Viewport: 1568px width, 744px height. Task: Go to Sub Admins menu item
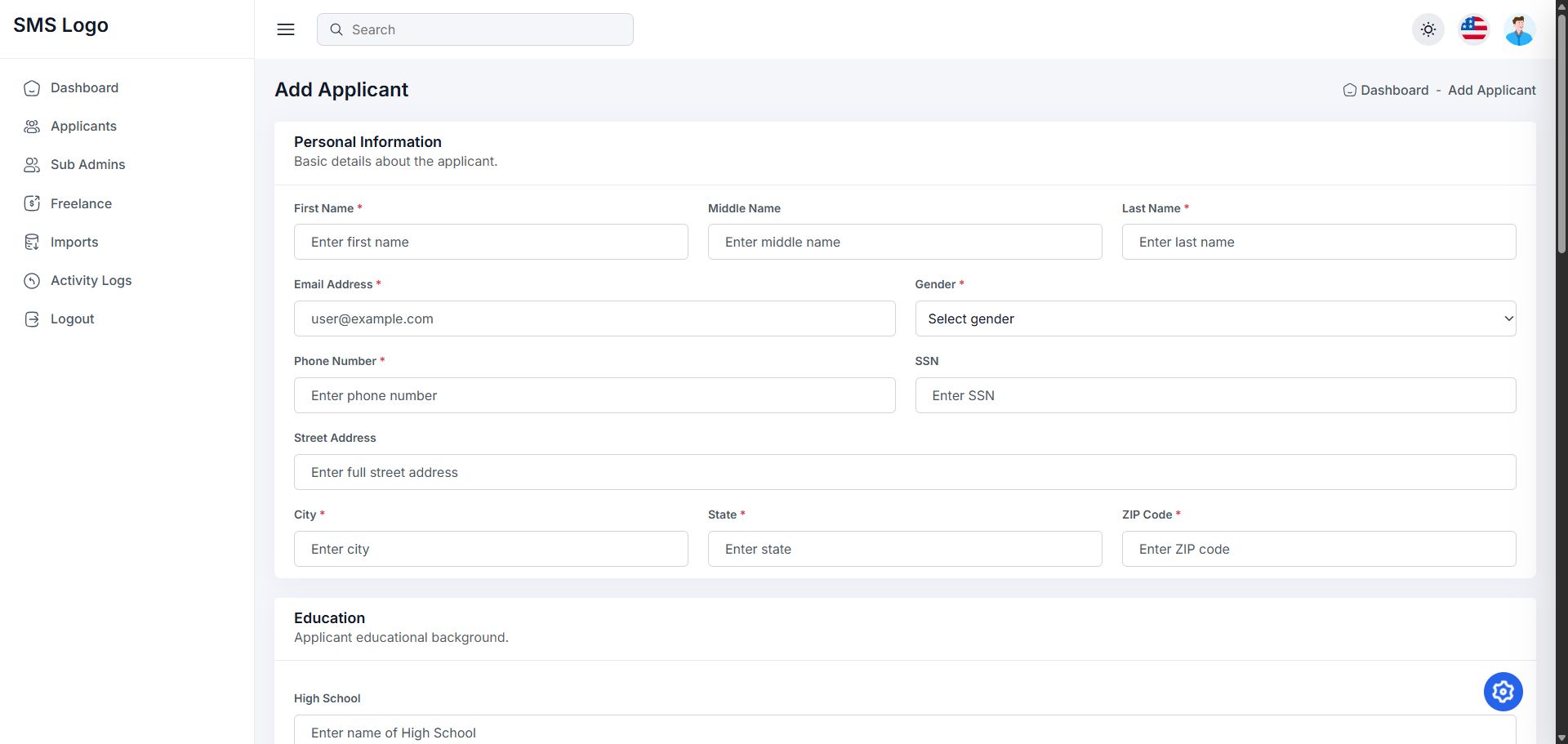(x=87, y=164)
